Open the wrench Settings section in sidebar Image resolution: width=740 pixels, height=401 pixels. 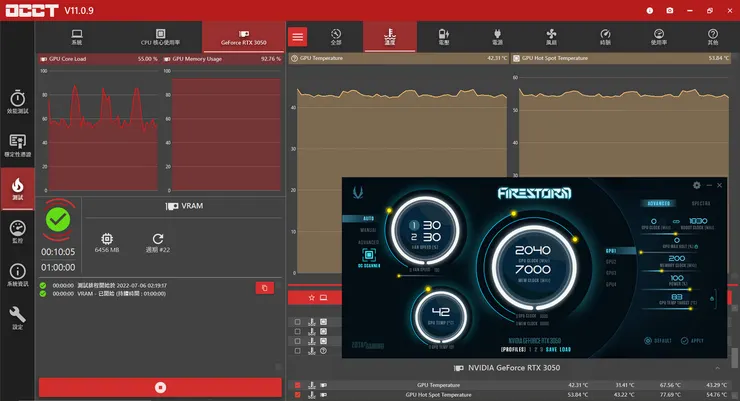tap(17, 317)
